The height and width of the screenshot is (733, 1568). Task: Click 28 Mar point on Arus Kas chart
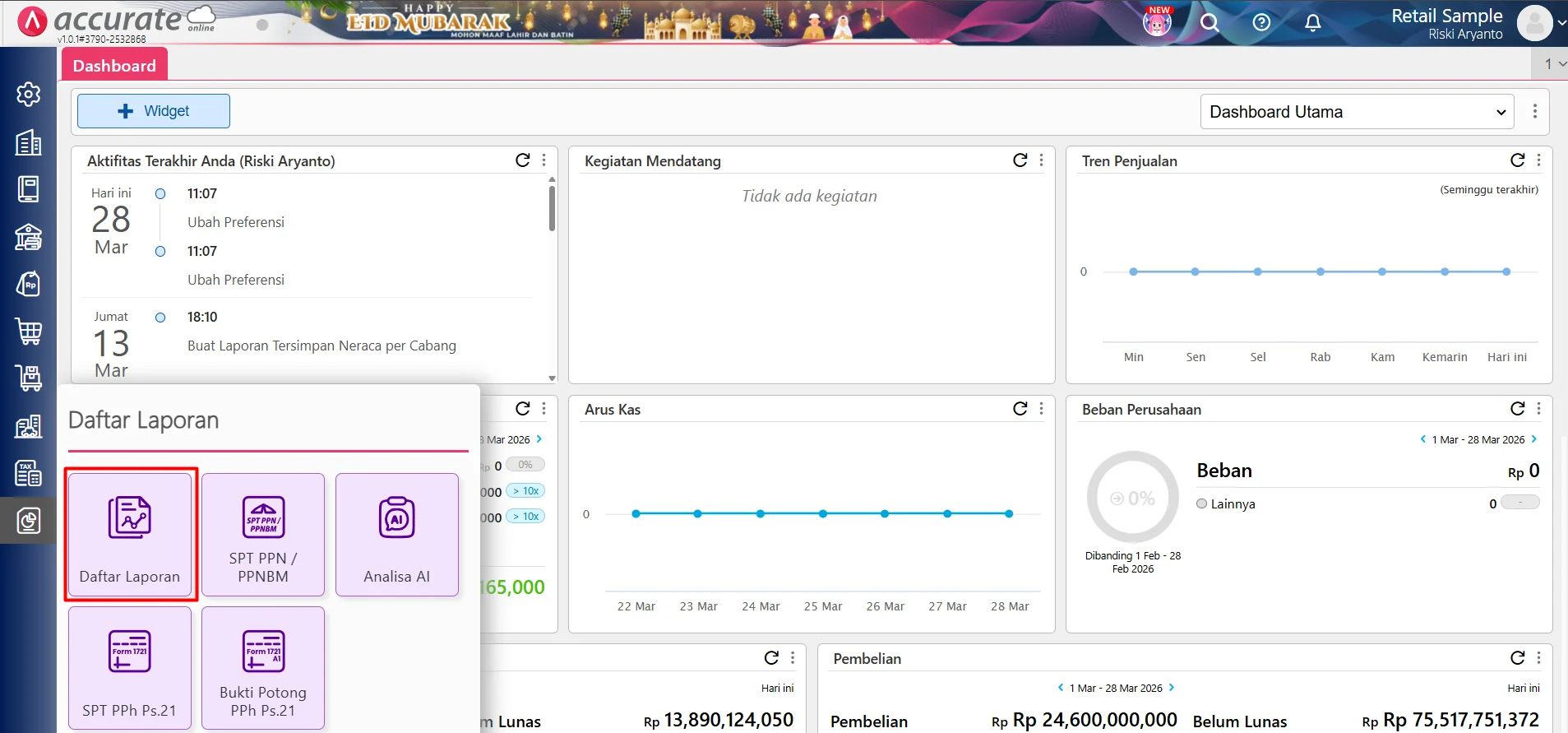click(x=1009, y=513)
